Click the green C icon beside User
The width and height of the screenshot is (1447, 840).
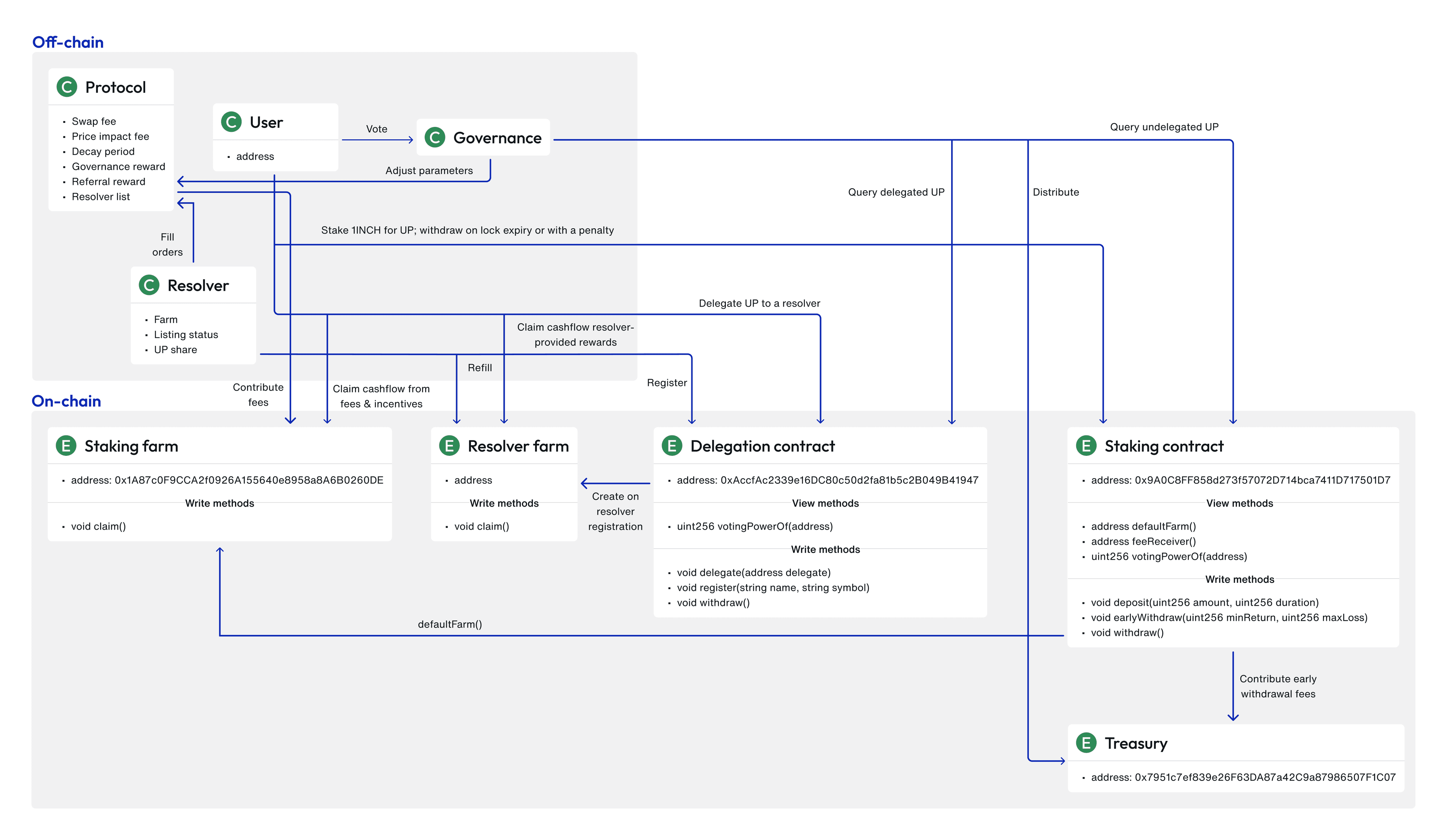(x=231, y=122)
